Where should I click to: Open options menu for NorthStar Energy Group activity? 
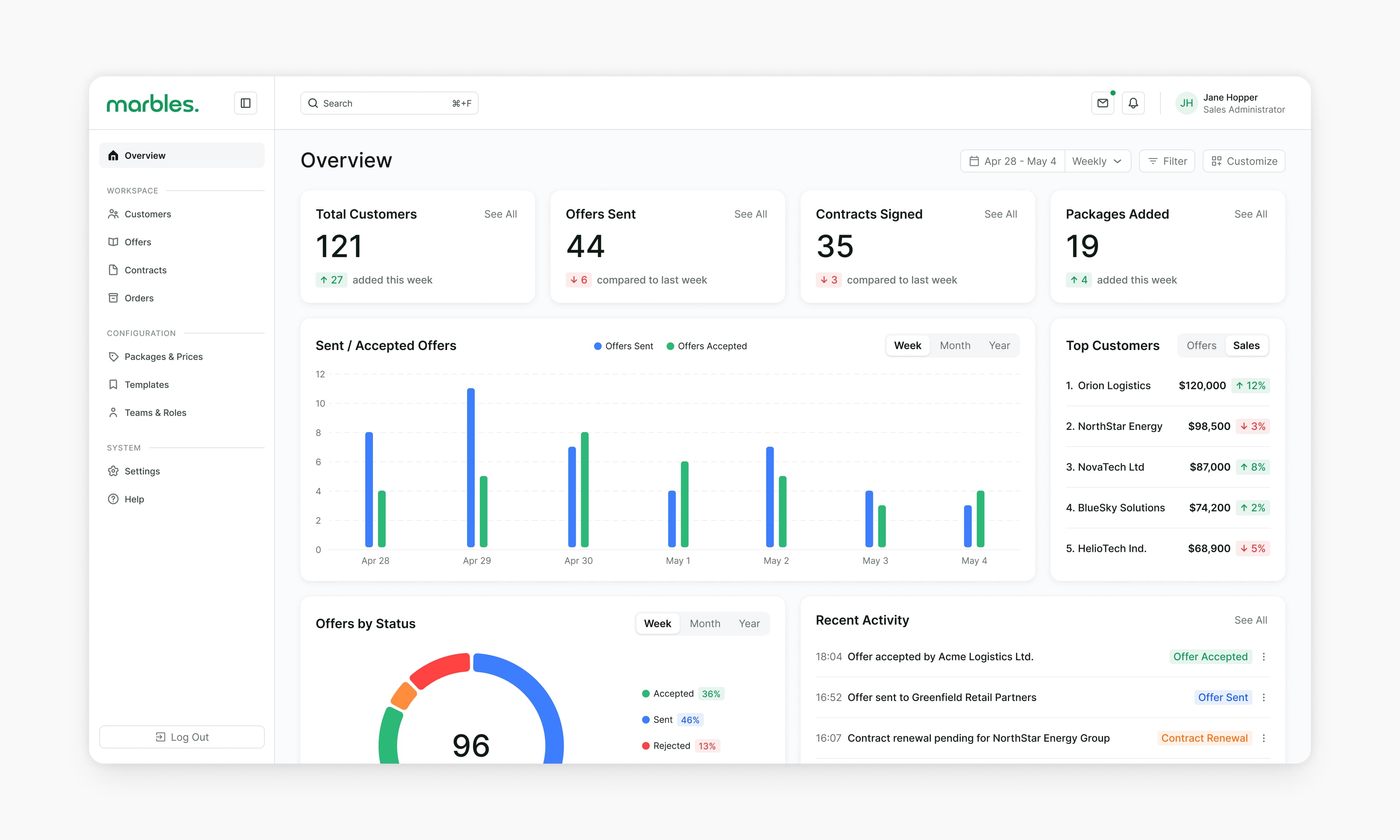coord(1264,738)
